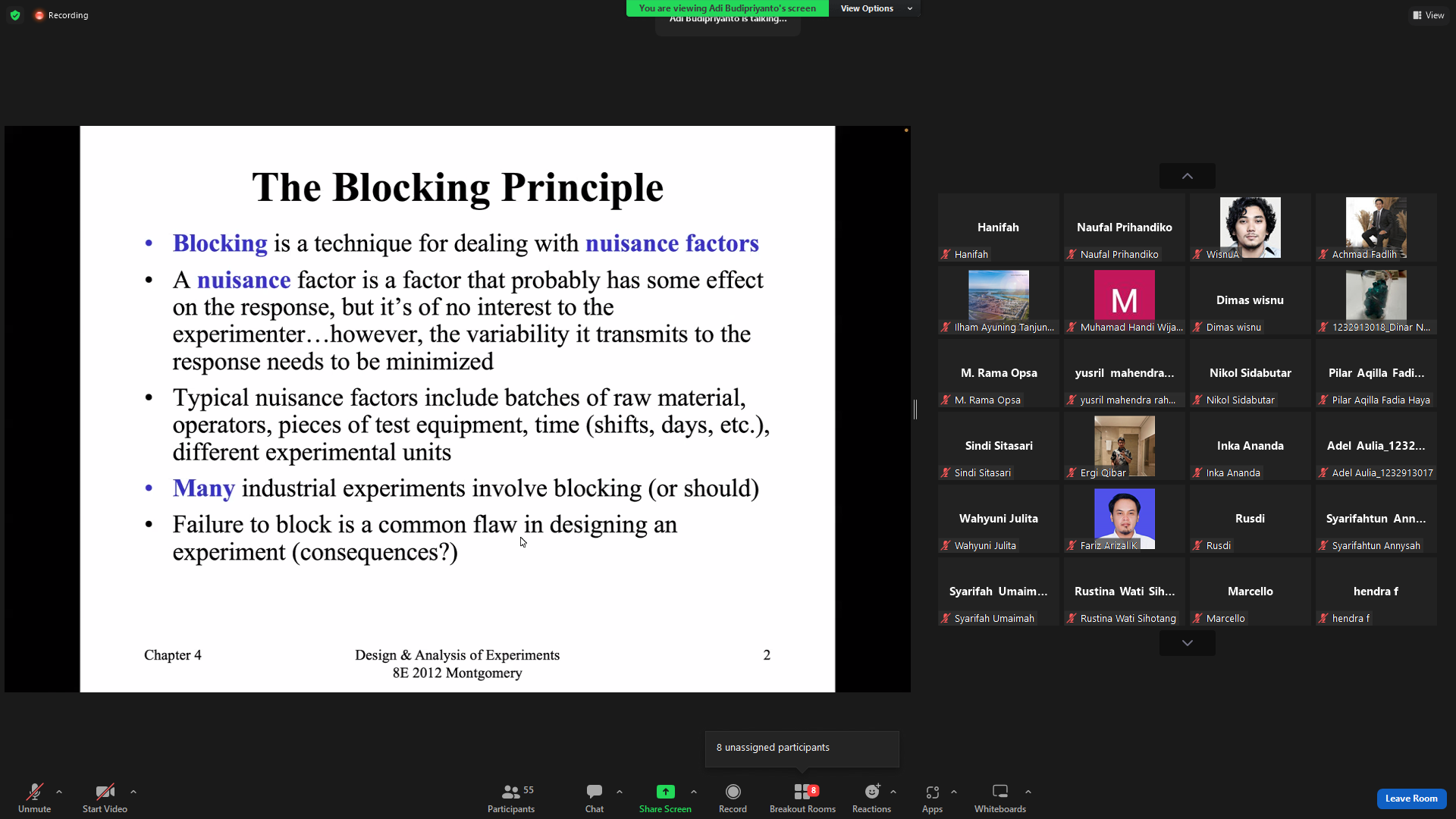Select M. Rama Opsa's tile
The image size is (1456, 819).
999,373
